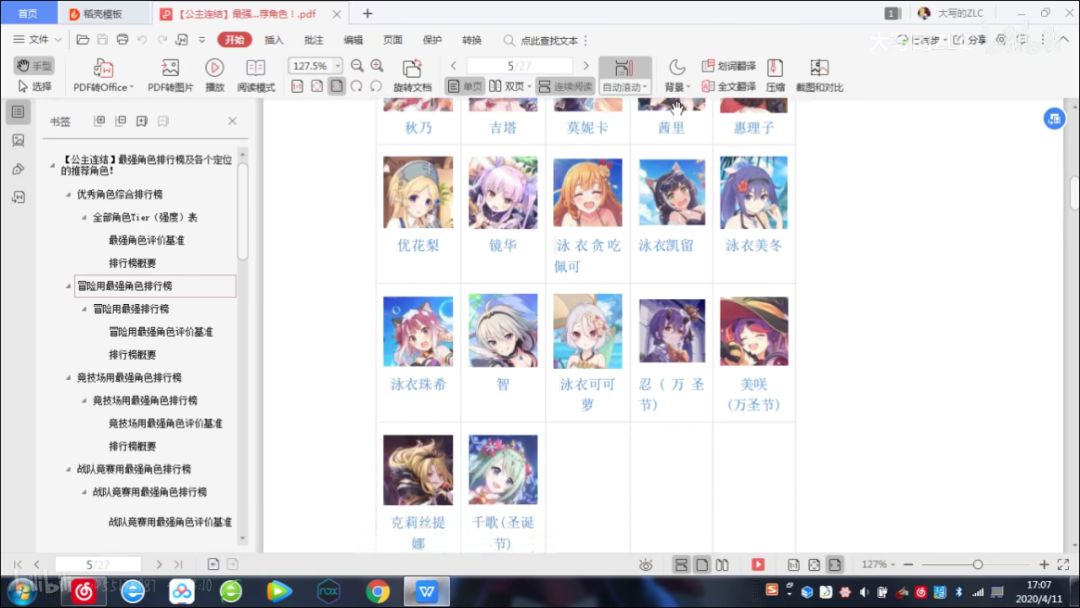Screen dimensions: 1080x608
Task: Click the settings gear icon at top right
Action: (x=1001, y=40)
